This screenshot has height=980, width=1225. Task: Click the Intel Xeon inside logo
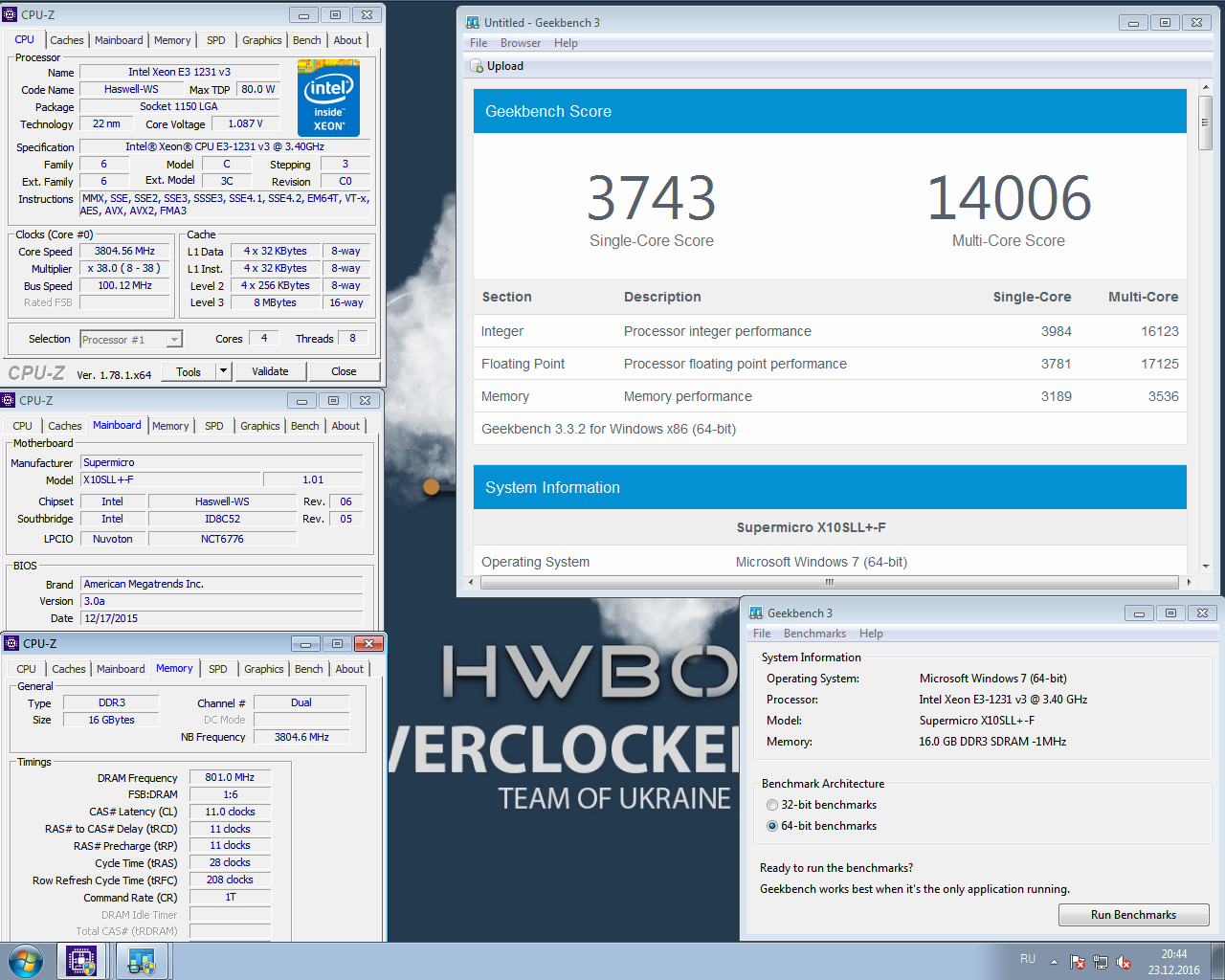[x=328, y=98]
